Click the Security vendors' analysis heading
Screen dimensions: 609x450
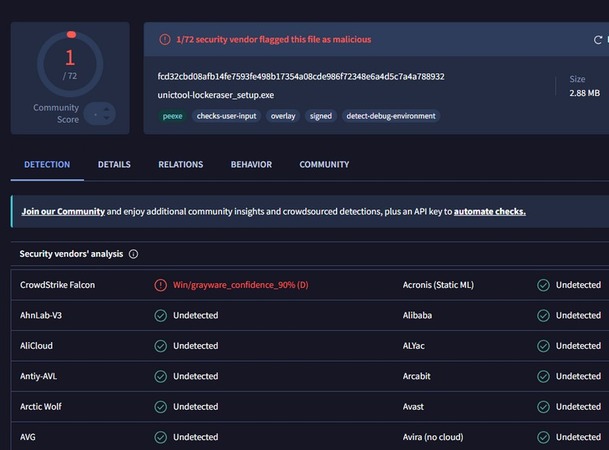click(x=71, y=254)
